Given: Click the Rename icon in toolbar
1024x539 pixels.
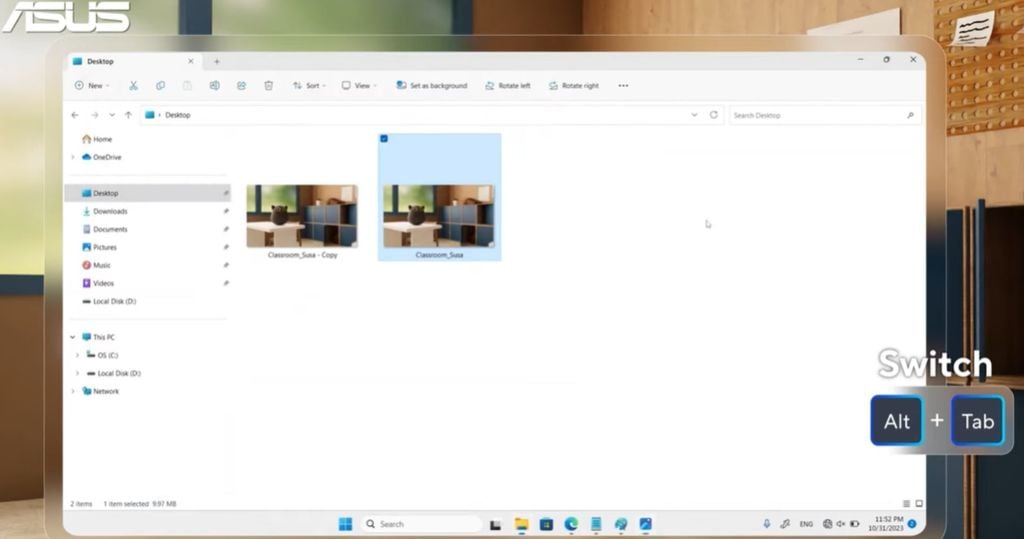Looking at the screenshot, I should [x=214, y=86].
